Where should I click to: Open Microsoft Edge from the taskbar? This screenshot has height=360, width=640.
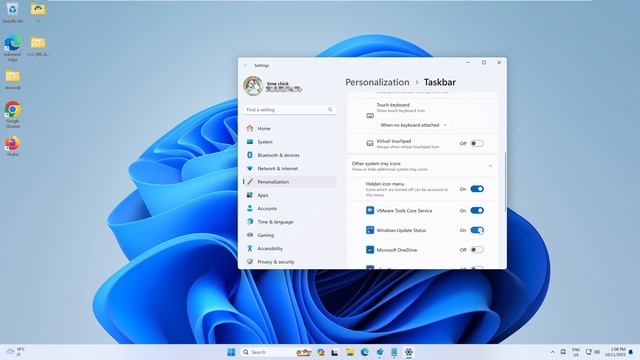pos(364,352)
